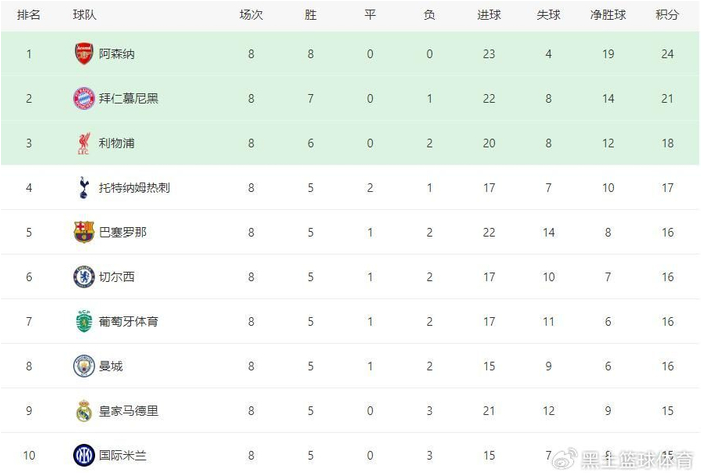Sort table by 积分 column header

[667, 15]
